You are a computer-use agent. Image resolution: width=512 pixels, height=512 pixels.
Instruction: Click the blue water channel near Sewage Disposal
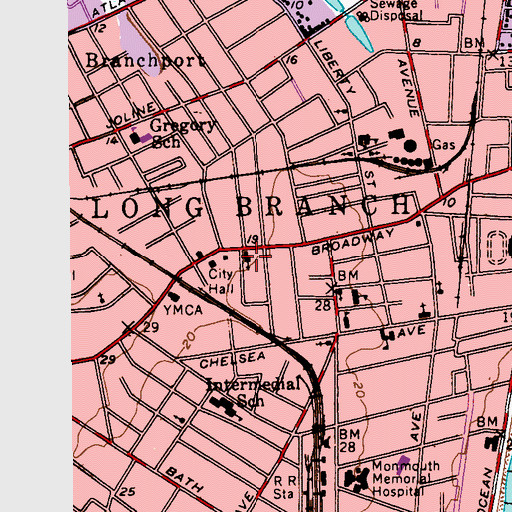click(x=360, y=33)
